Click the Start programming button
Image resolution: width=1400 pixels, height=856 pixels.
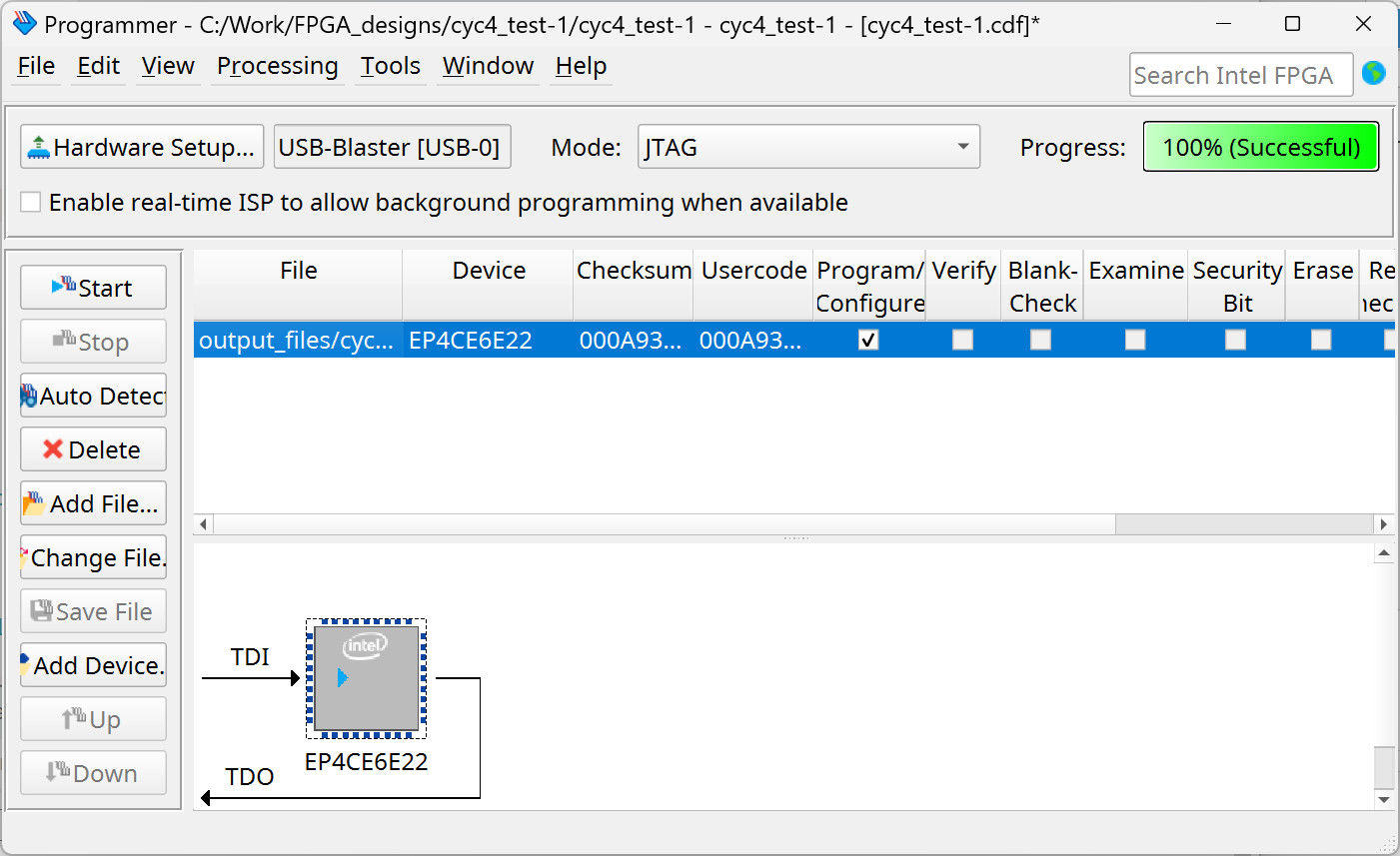click(93, 288)
